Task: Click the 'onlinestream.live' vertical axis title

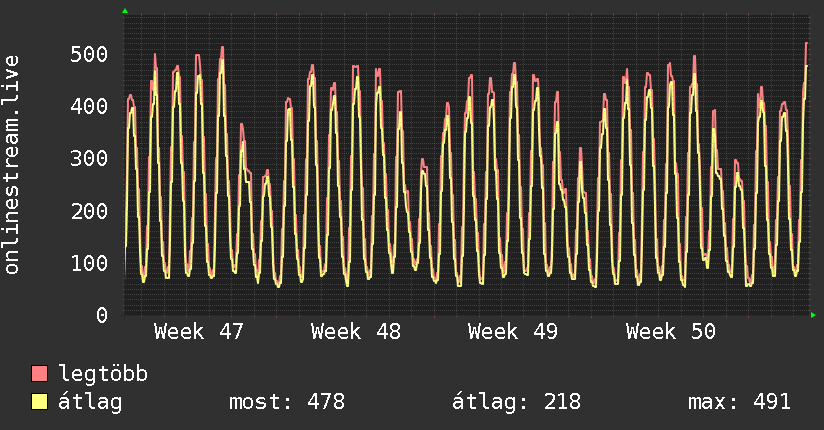Action: pyautogui.click(x=11, y=165)
